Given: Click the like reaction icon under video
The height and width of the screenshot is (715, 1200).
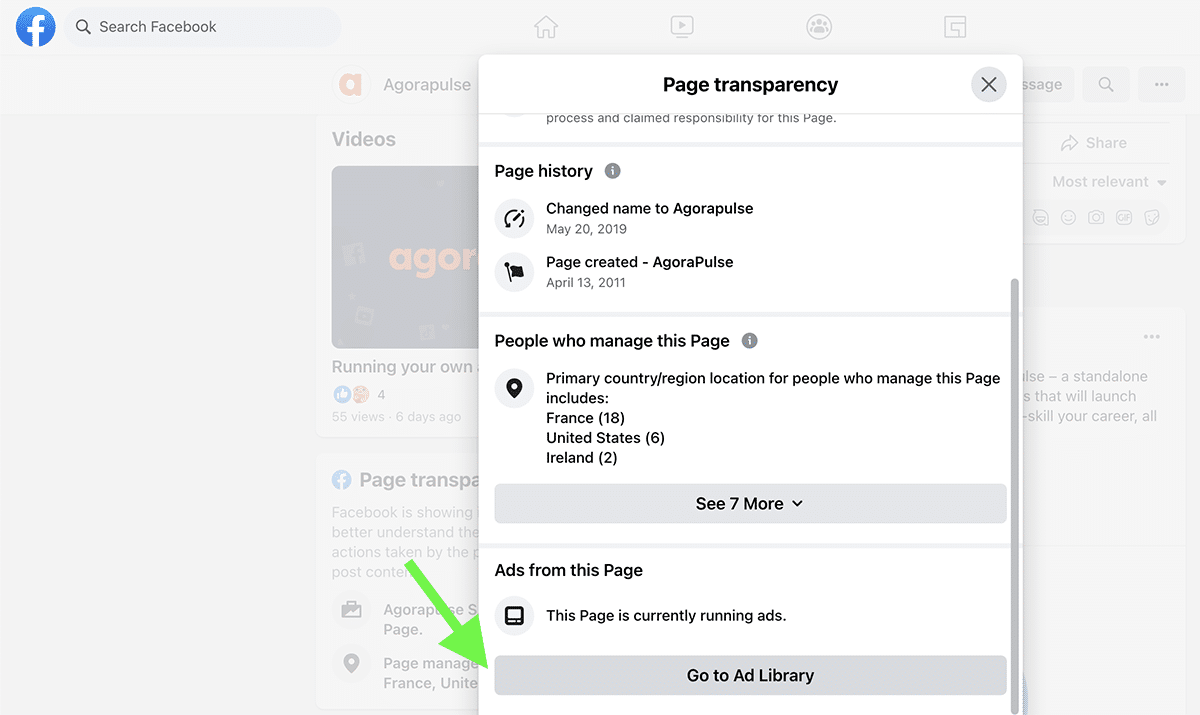Looking at the screenshot, I should tap(343, 394).
